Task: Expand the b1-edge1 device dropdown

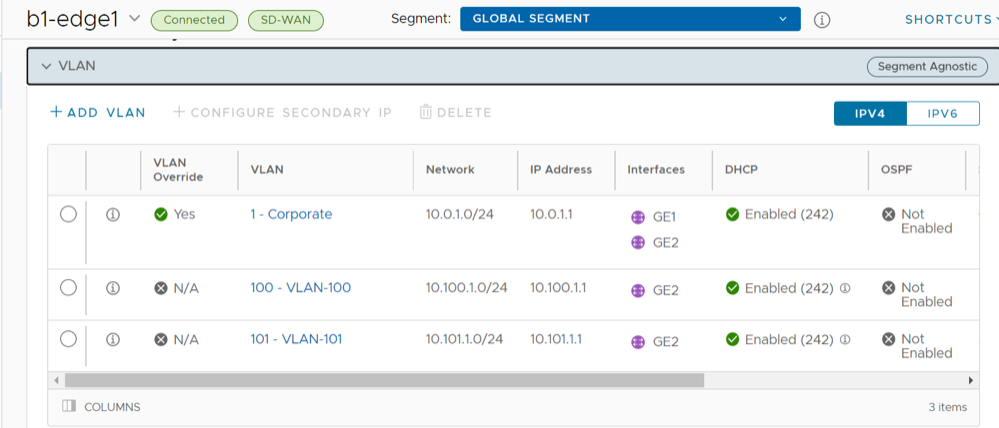Action: point(135,19)
